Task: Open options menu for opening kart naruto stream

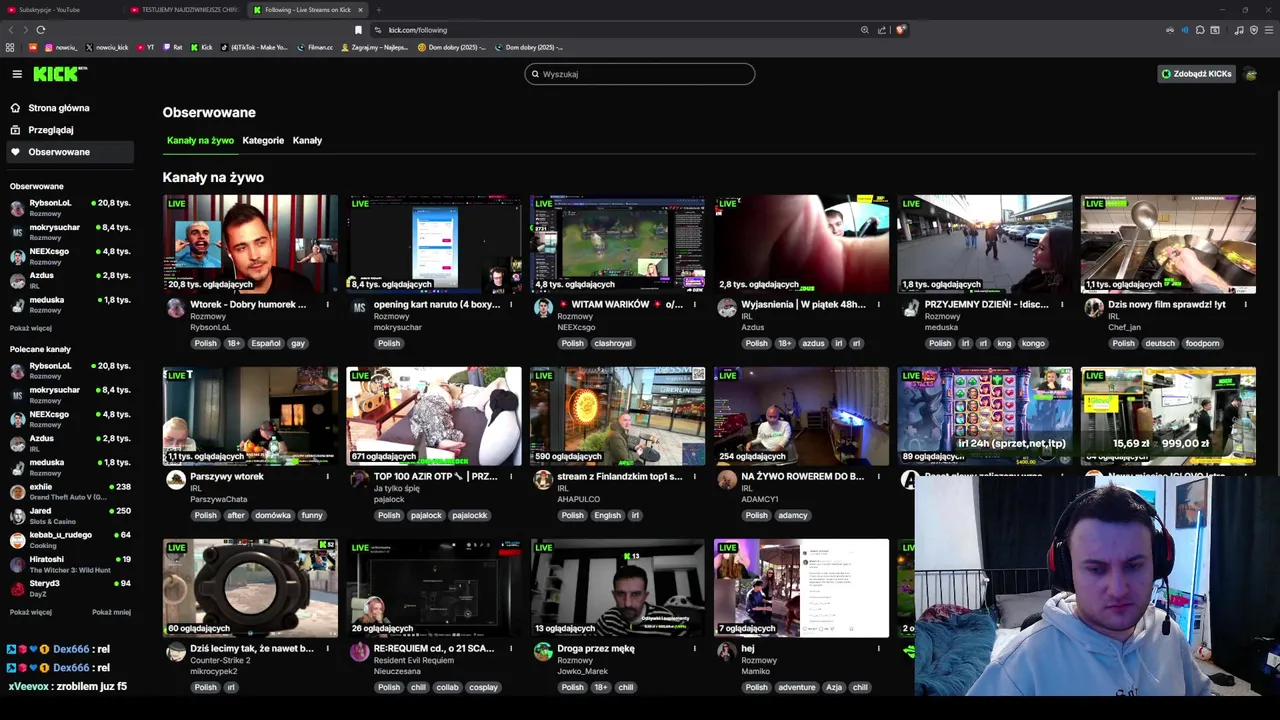Action: click(x=511, y=305)
